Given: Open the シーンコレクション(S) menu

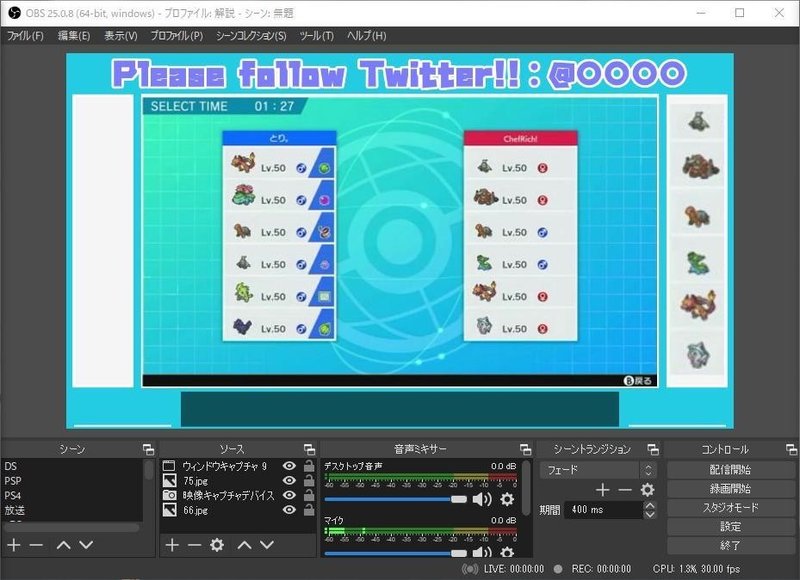Looking at the screenshot, I should click(251, 36).
